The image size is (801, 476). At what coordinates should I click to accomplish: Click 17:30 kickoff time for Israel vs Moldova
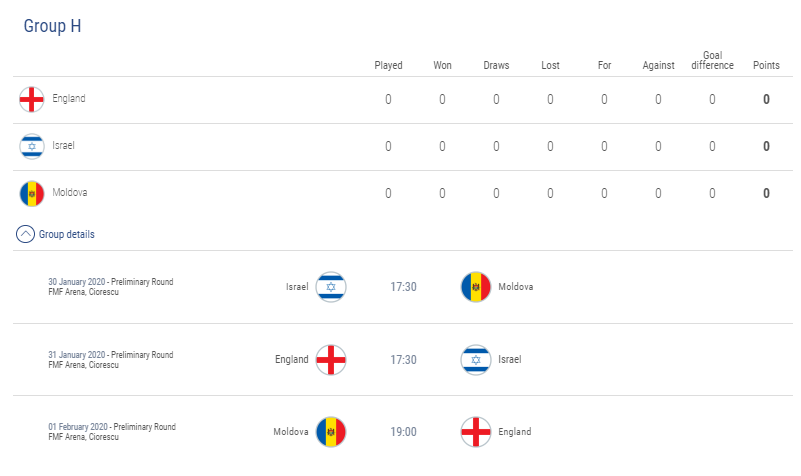pyautogui.click(x=404, y=287)
